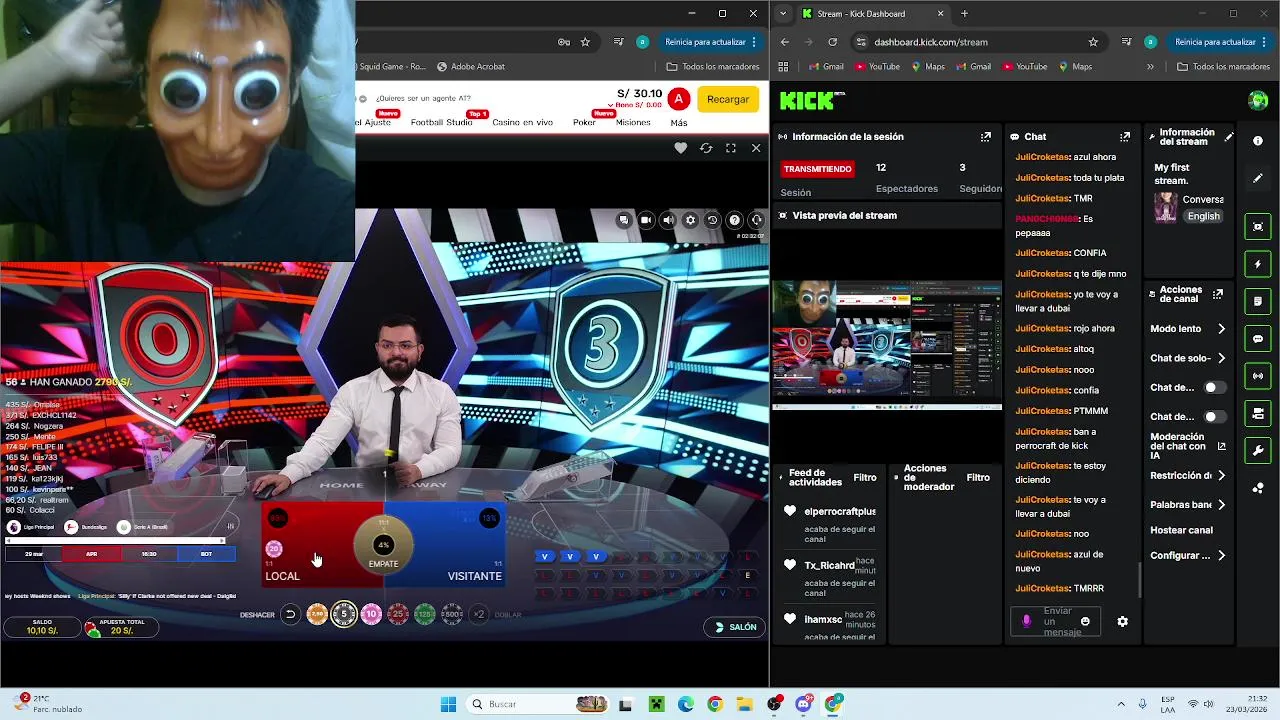Open the live game chat bubble icon
Image resolution: width=1280 pixels, height=720 pixels.
623,220
